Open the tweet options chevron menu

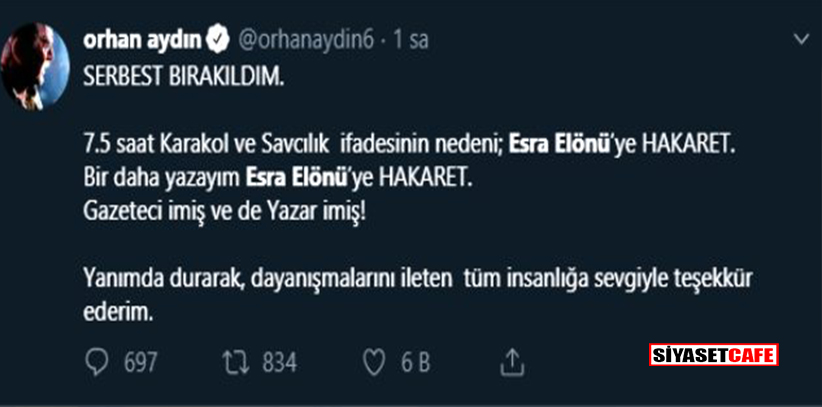point(801,41)
